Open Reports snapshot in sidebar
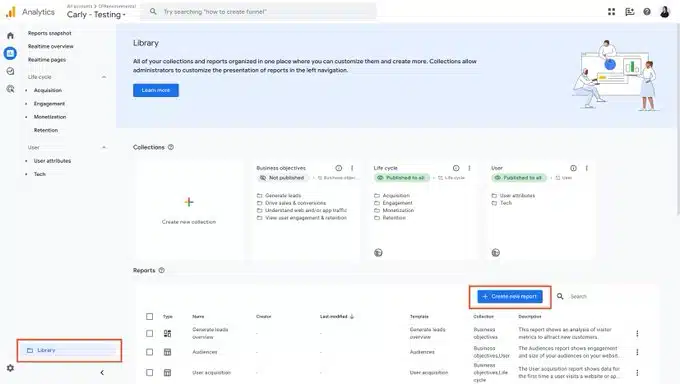This screenshot has width=680, height=384. tap(49, 33)
